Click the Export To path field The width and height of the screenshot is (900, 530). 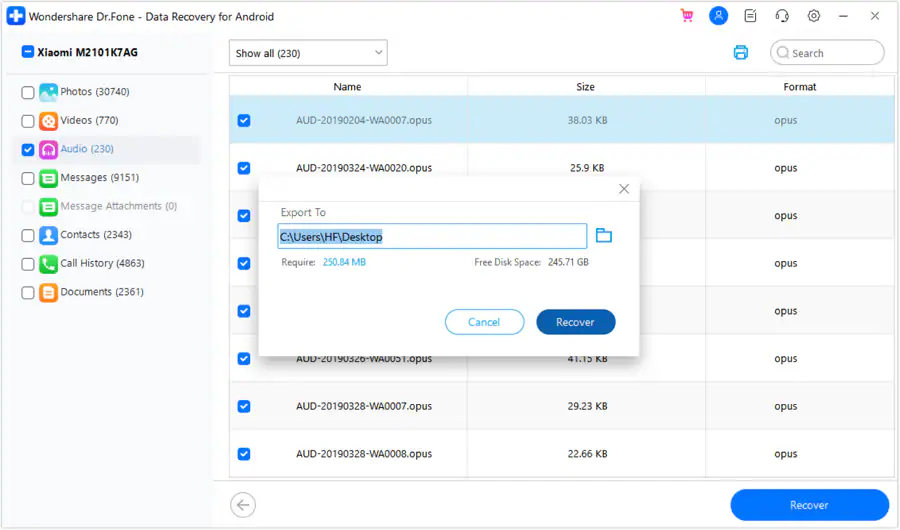(432, 236)
